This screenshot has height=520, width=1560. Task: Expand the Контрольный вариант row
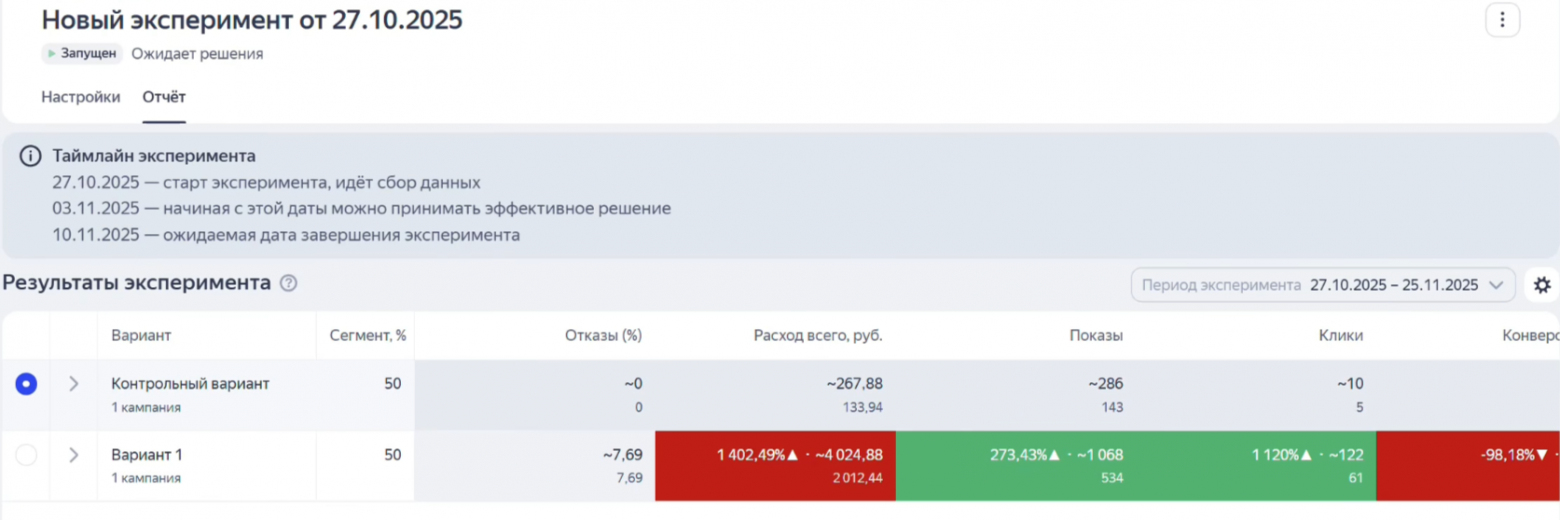pos(73,384)
